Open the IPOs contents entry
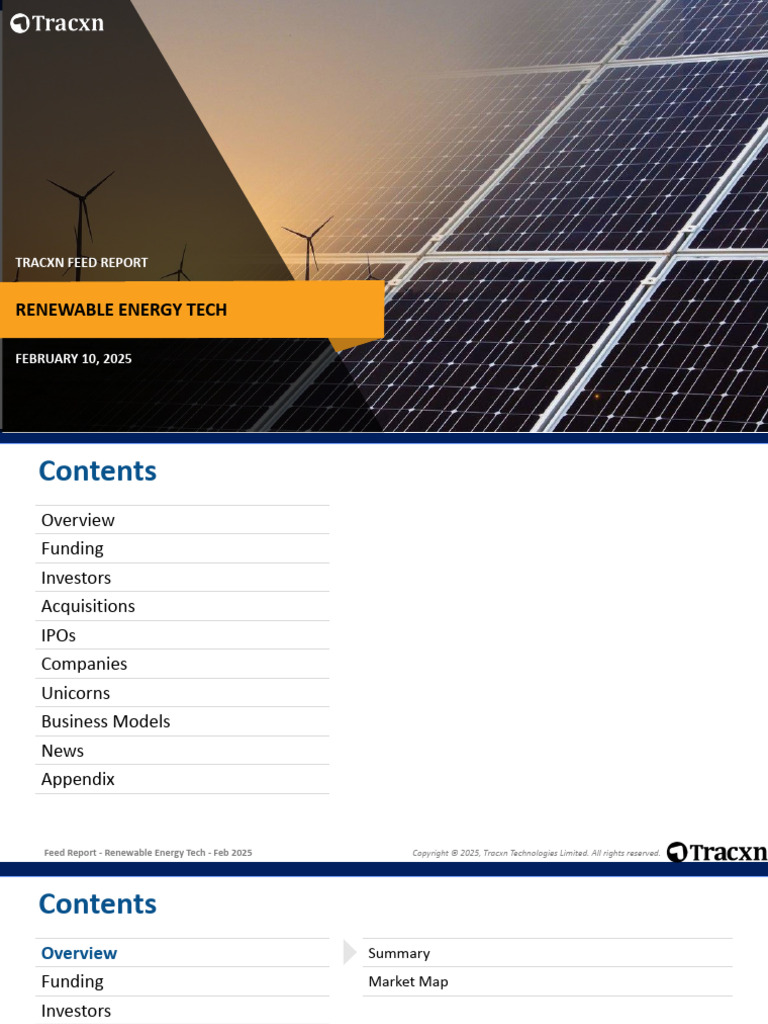768x1024 pixels. [182, 635]
